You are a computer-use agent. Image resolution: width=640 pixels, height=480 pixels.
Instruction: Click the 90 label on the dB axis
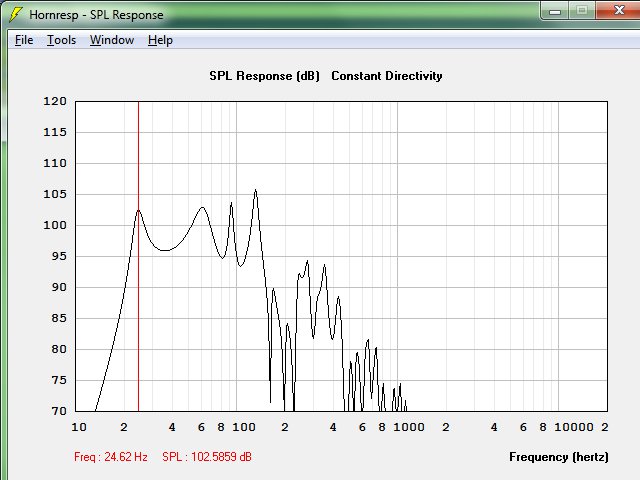[59, 287]
